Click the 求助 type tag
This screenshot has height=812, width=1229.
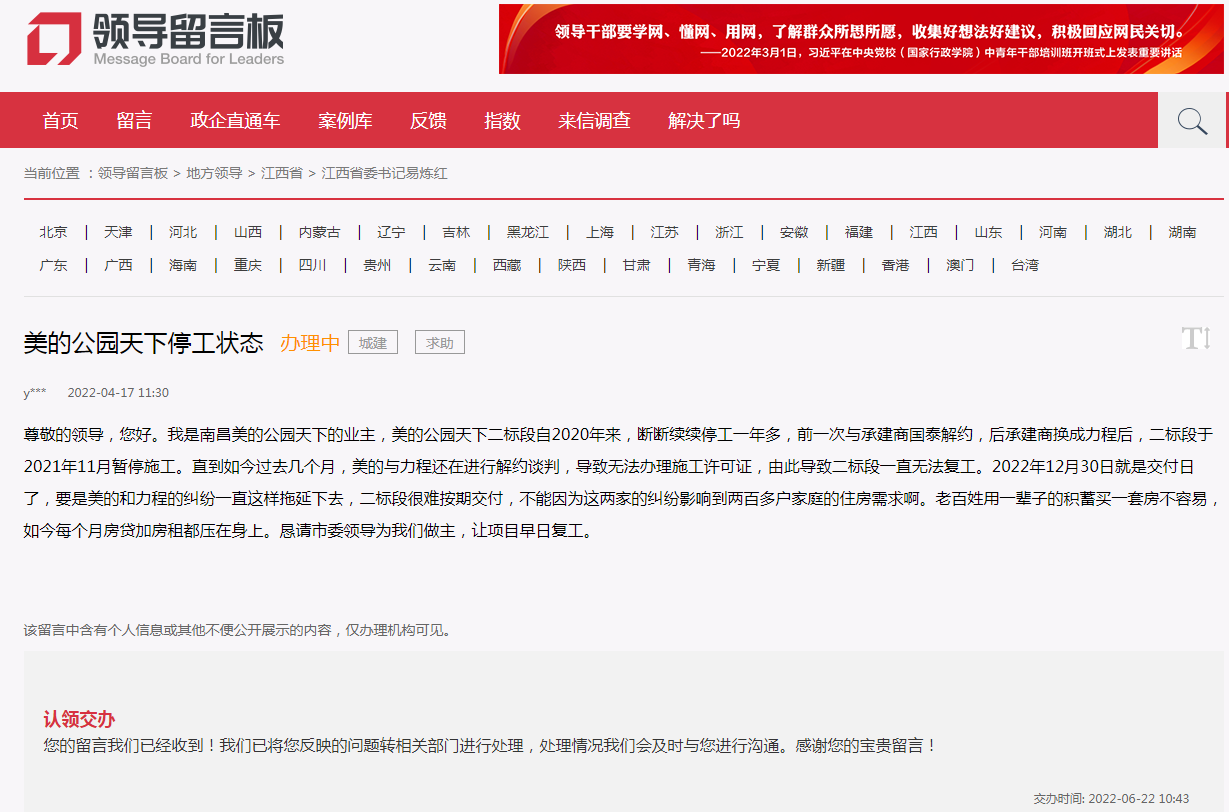(440, 343)
